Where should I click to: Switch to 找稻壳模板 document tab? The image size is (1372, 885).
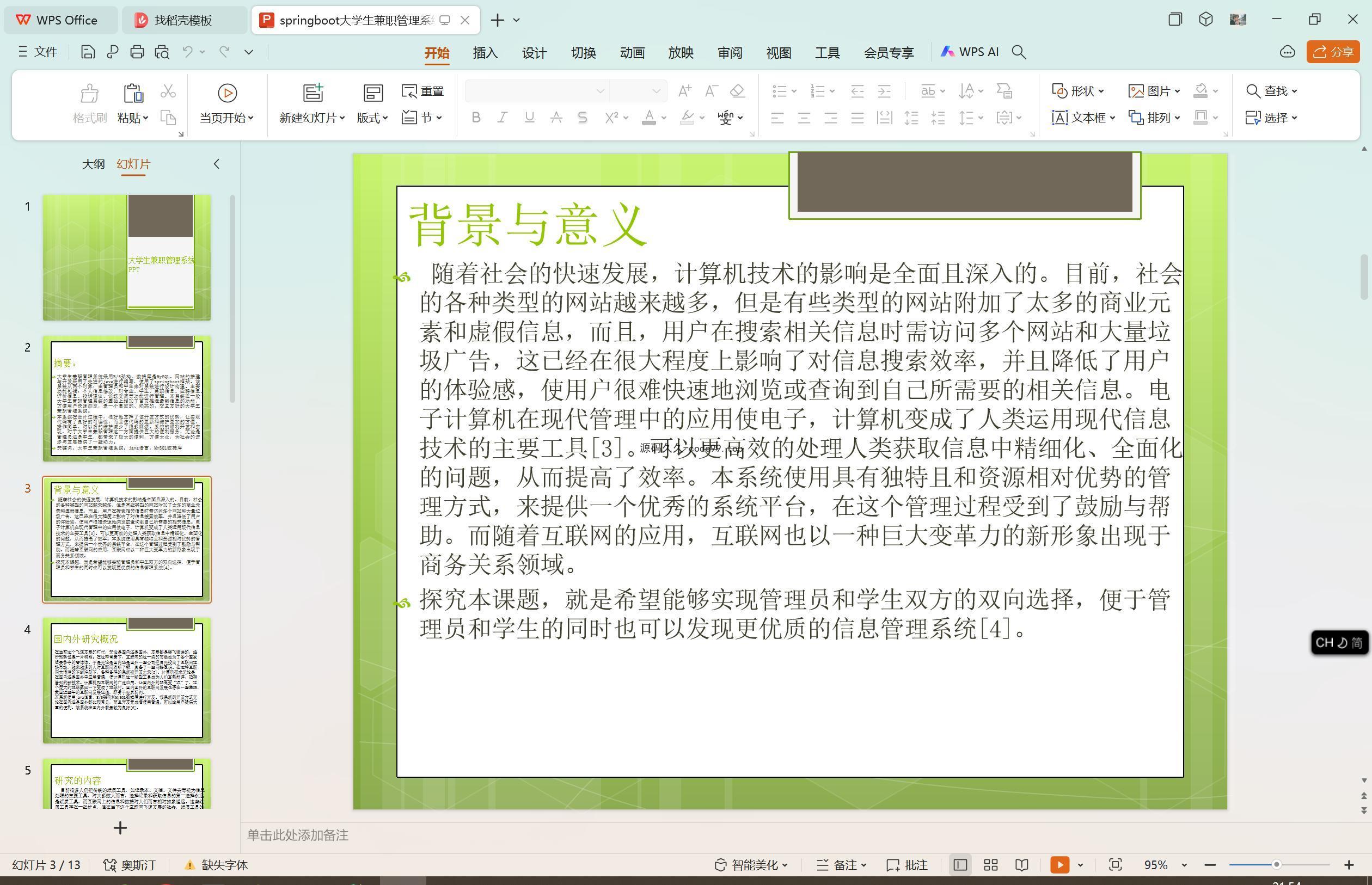pos(183,20)
